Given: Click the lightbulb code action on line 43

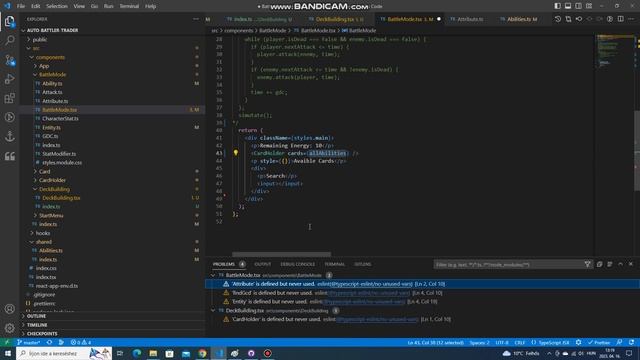Looking at the screenshot, I should tap(236, 153).
